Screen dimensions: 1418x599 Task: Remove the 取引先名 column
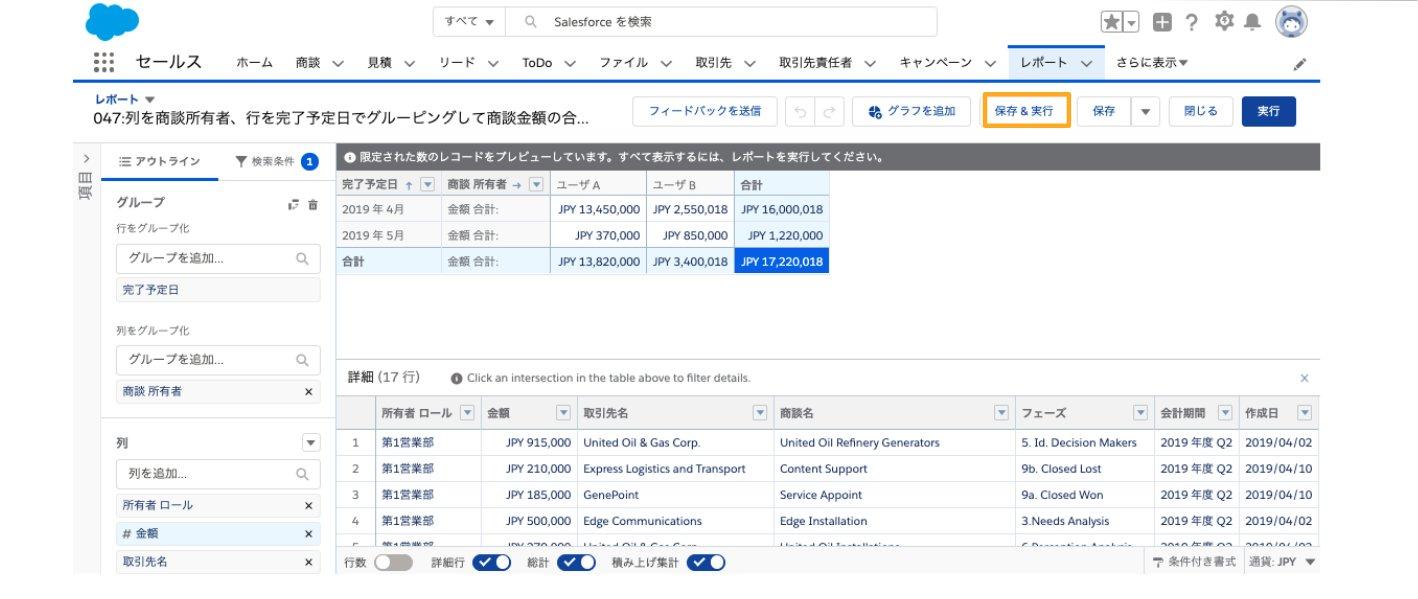(x=308, y=562)
